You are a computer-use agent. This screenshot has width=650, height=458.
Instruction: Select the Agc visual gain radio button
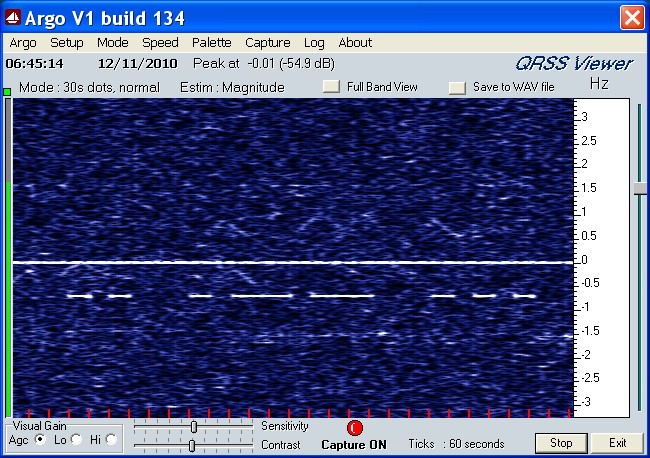tap(40, 439)
